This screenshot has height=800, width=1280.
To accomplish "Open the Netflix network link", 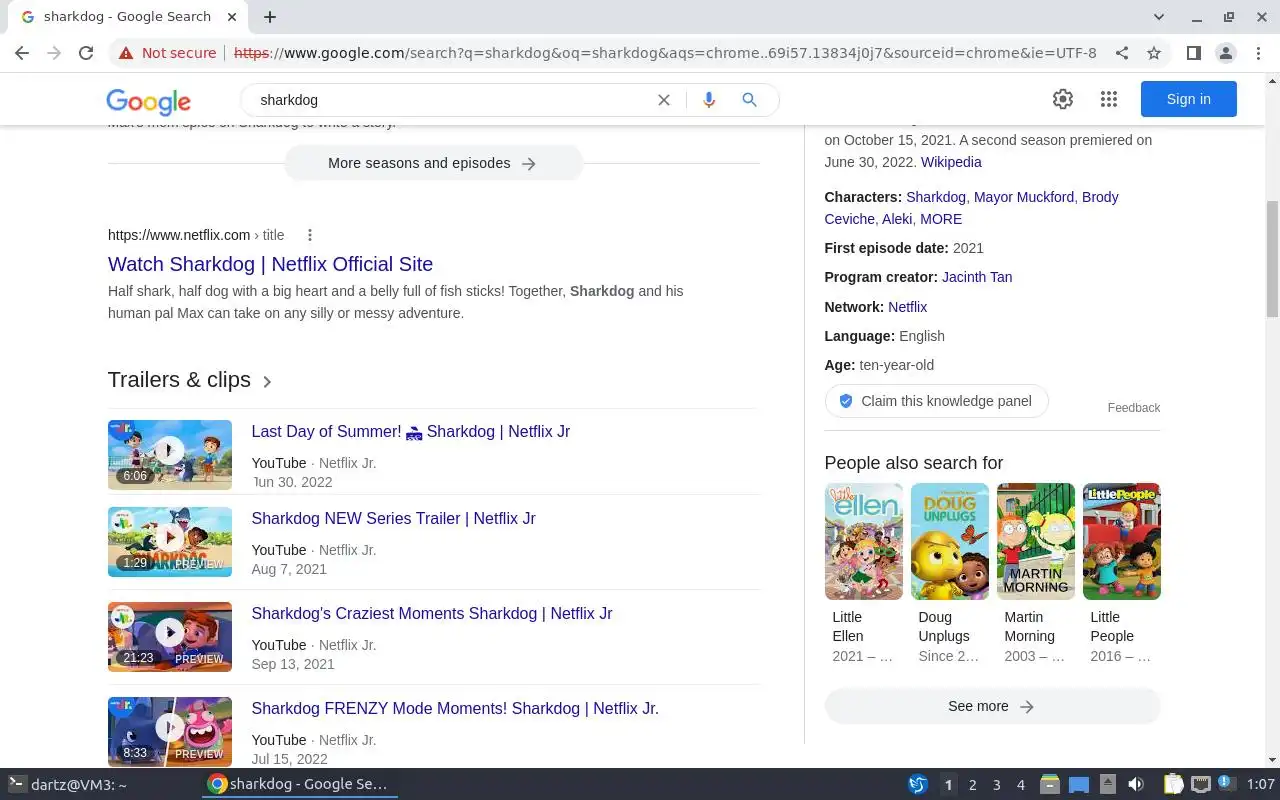I will click(907, 307).
